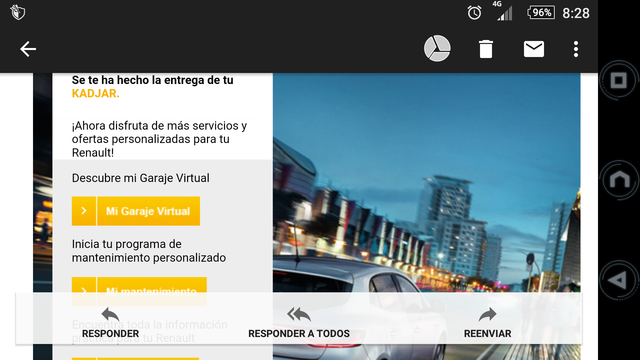Tap the 4G signal strength icon

pos(503,11)
